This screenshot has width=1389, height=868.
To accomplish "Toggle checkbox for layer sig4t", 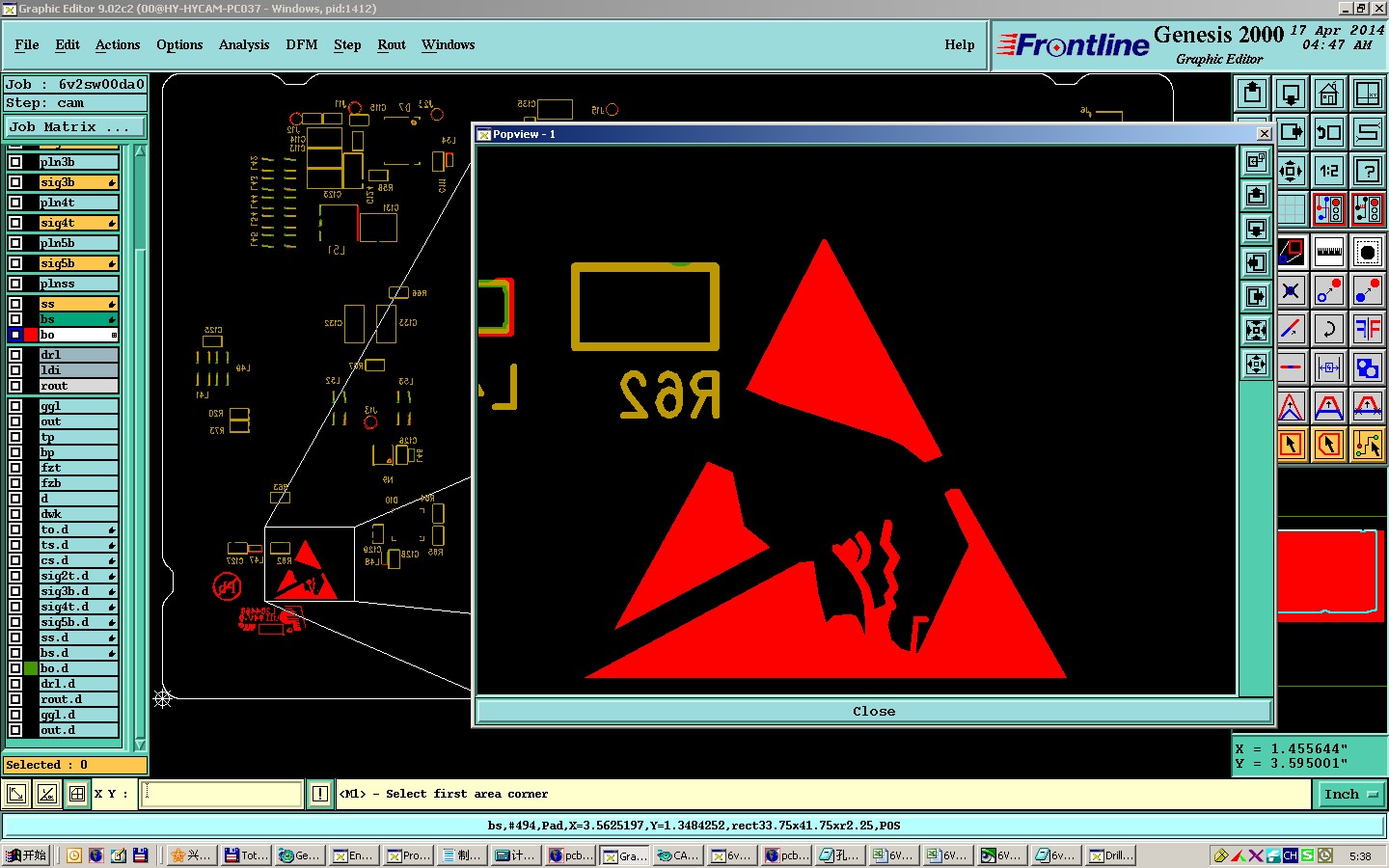I will click(15, 223).
